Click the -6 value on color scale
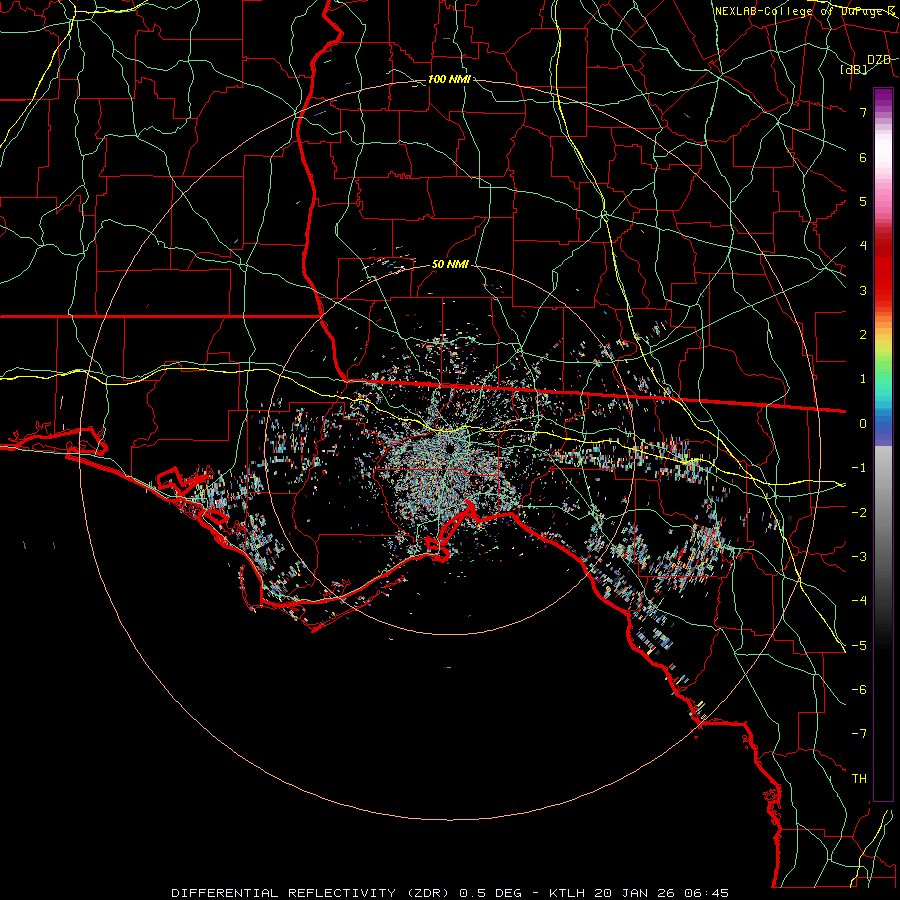The width and height of the screenshot is (900, 900). (x=859, y=690)
